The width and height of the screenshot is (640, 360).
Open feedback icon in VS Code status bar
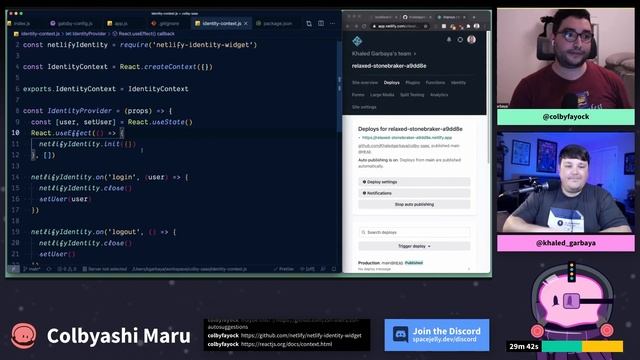pyautogui.click(x=323, y=269)
